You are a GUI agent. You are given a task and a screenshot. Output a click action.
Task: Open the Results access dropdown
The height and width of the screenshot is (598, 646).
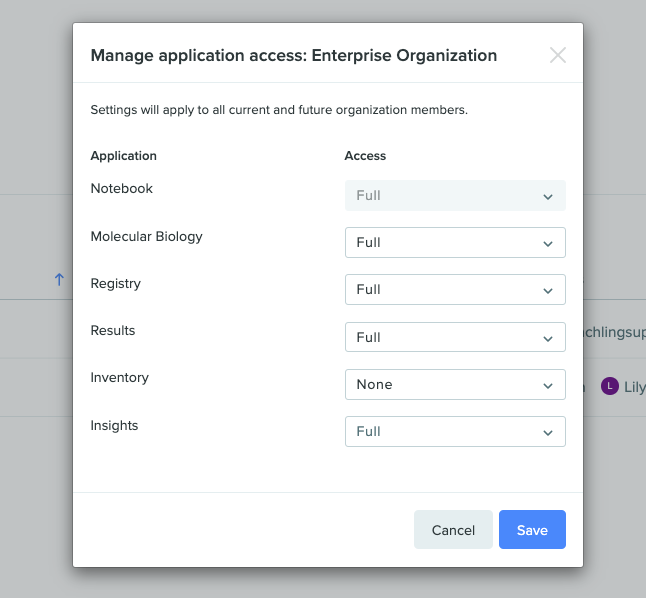coord(455,337)
